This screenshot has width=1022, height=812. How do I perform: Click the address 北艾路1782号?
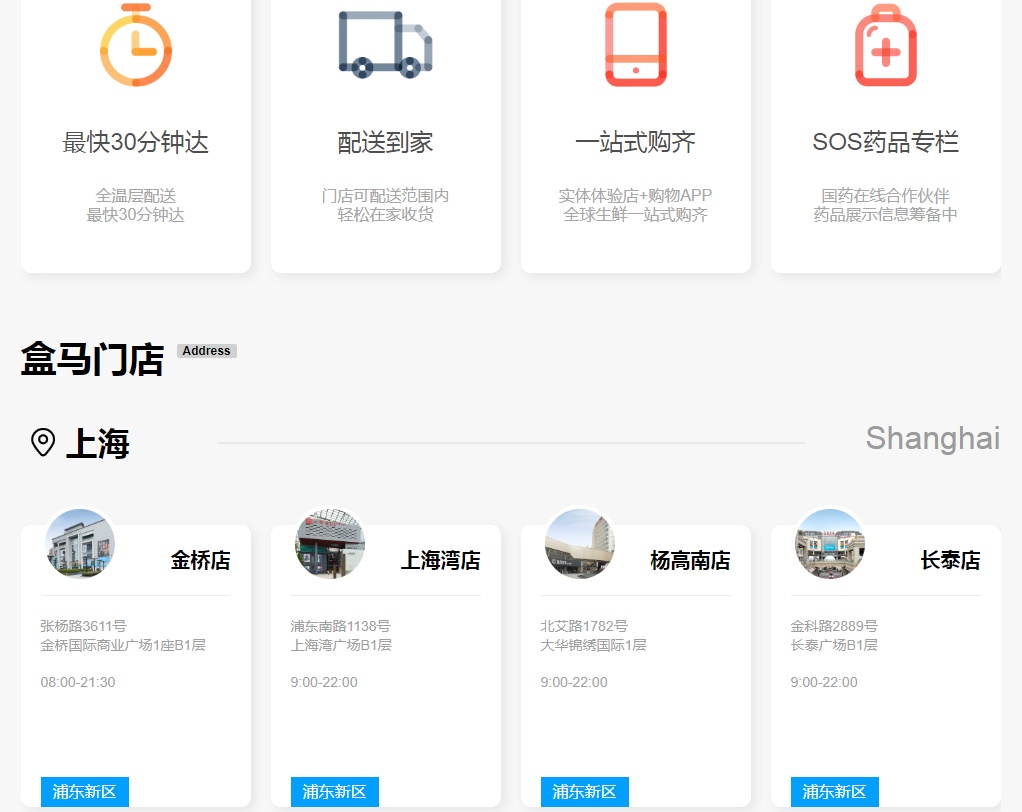[584, 626]
